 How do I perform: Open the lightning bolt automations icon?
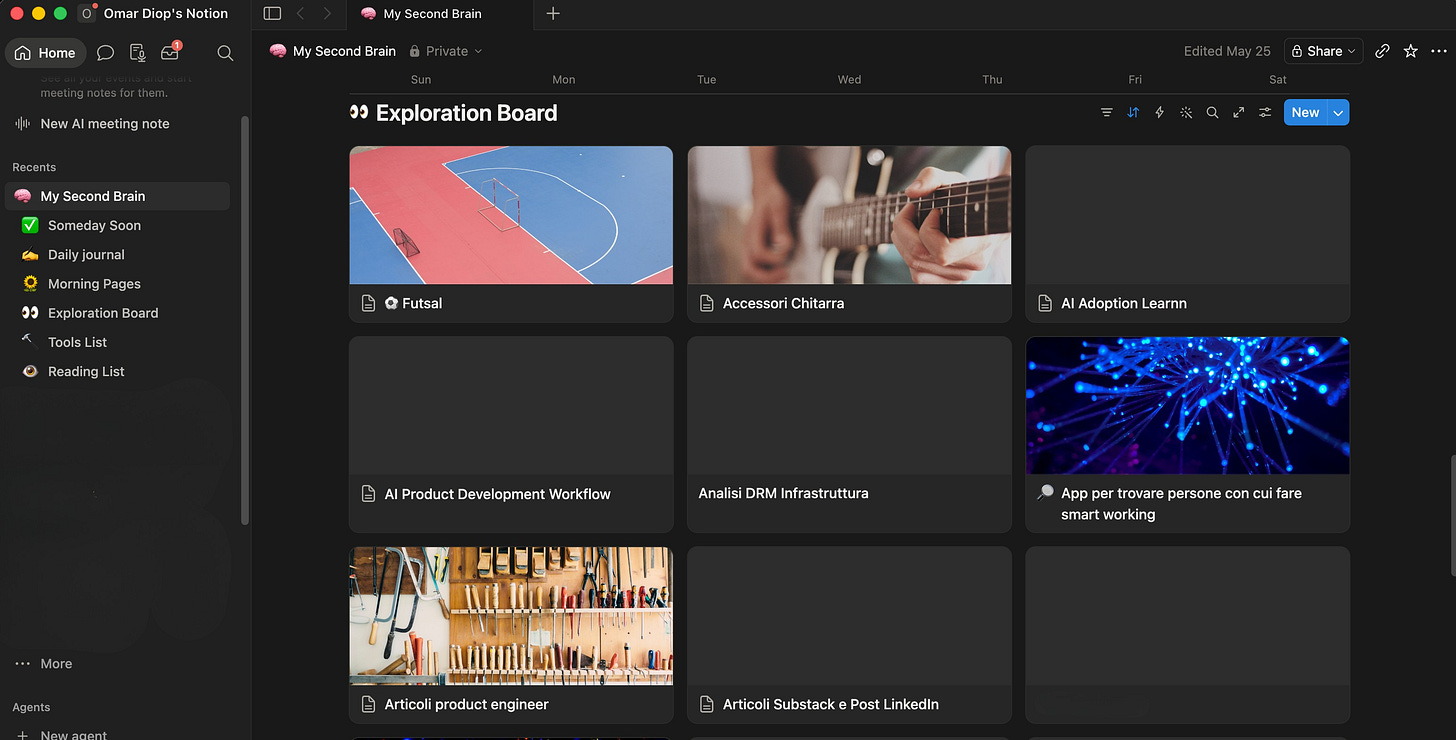(1160, 113)
